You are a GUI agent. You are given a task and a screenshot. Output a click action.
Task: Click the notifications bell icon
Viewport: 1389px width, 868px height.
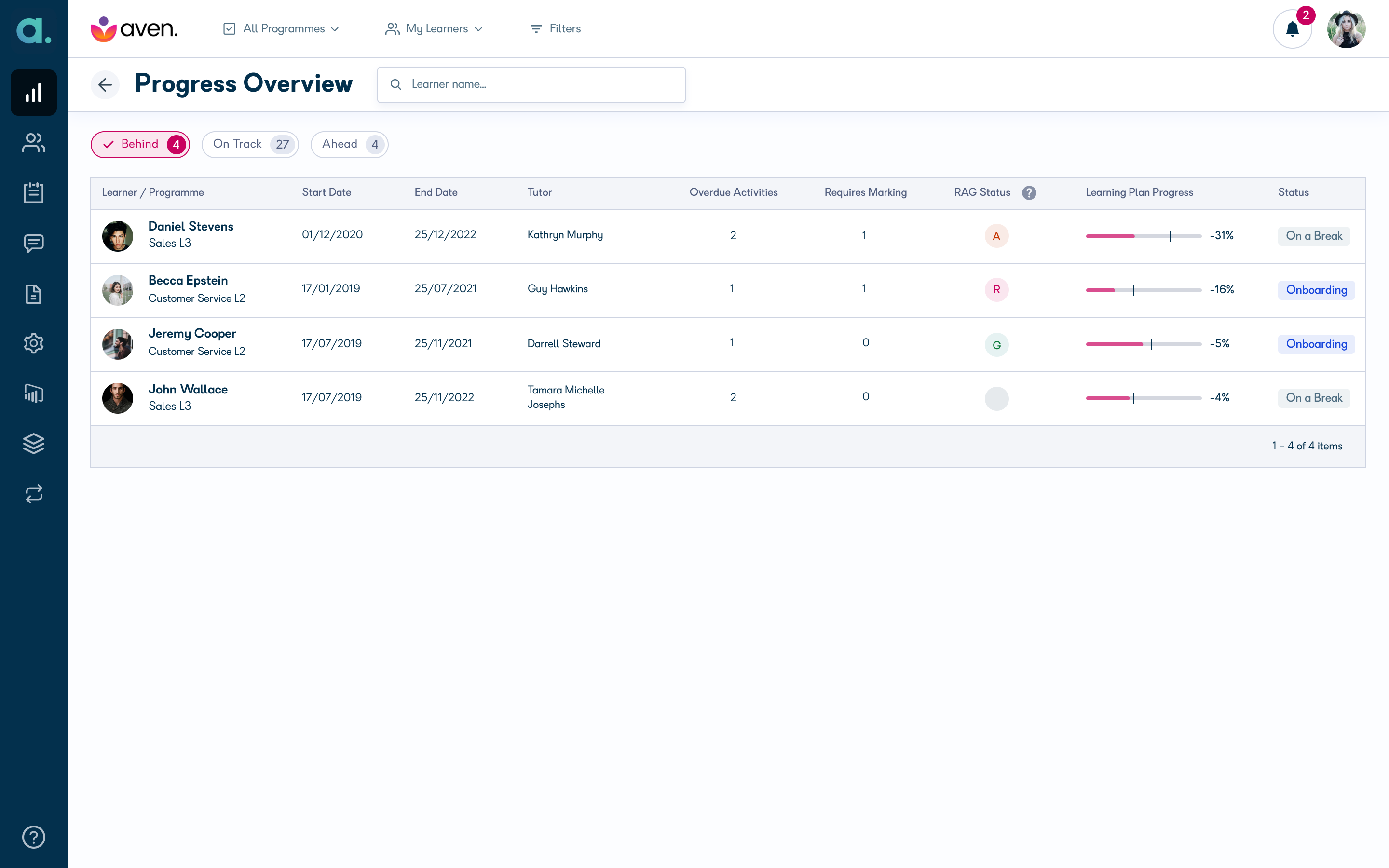click(x=1292, y=29)
